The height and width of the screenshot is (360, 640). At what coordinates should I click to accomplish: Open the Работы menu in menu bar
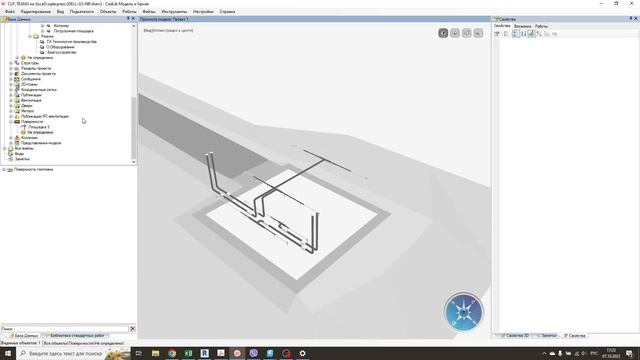coord(129,12)
